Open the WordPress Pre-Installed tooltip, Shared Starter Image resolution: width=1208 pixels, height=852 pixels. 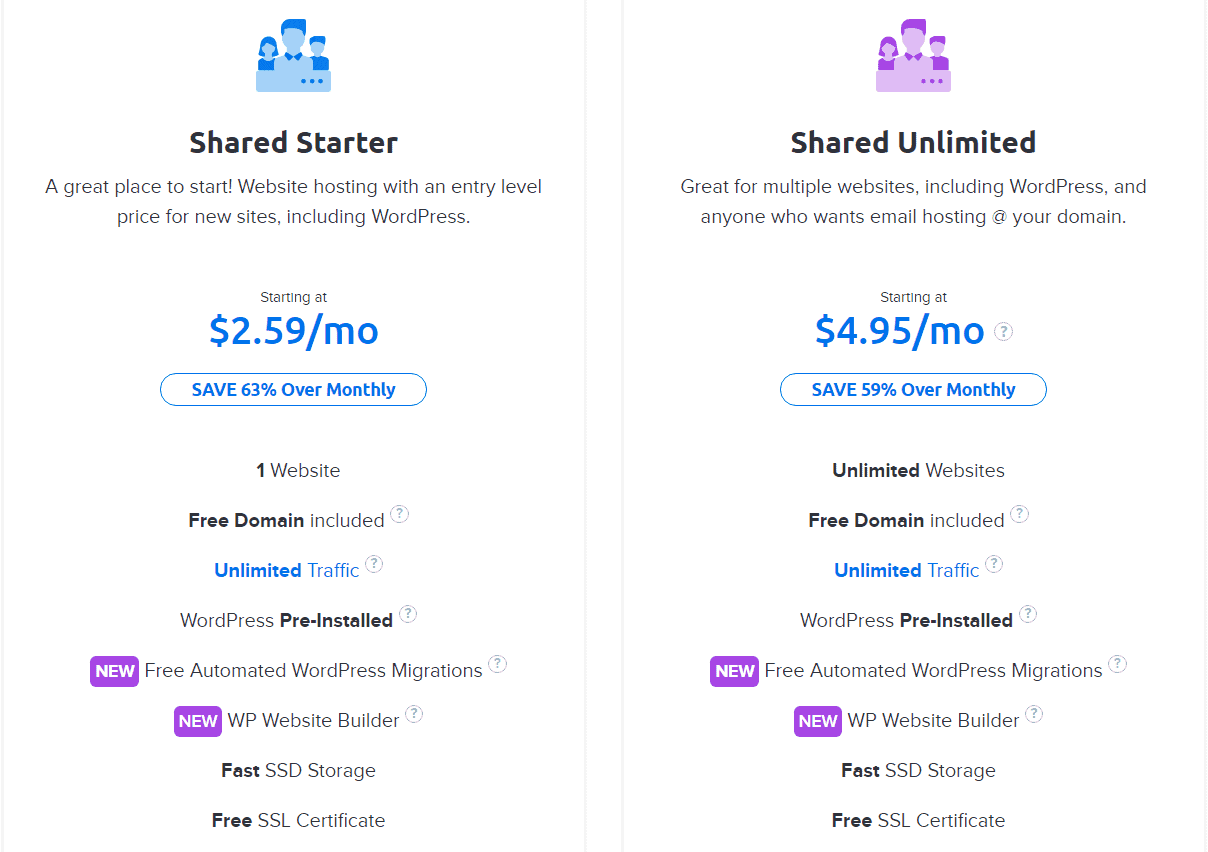pyautogui.click(x=408, y=613)
